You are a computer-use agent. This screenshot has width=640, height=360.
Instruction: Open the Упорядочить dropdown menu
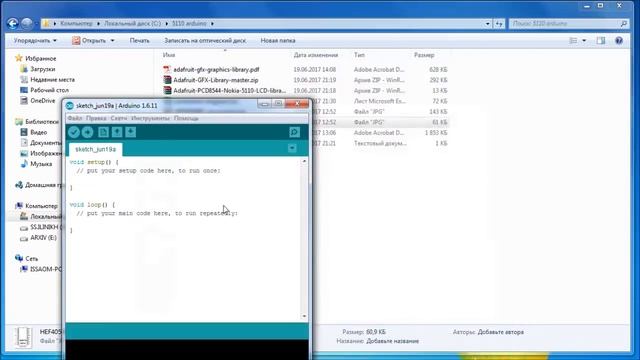click(x=35, y=40)
